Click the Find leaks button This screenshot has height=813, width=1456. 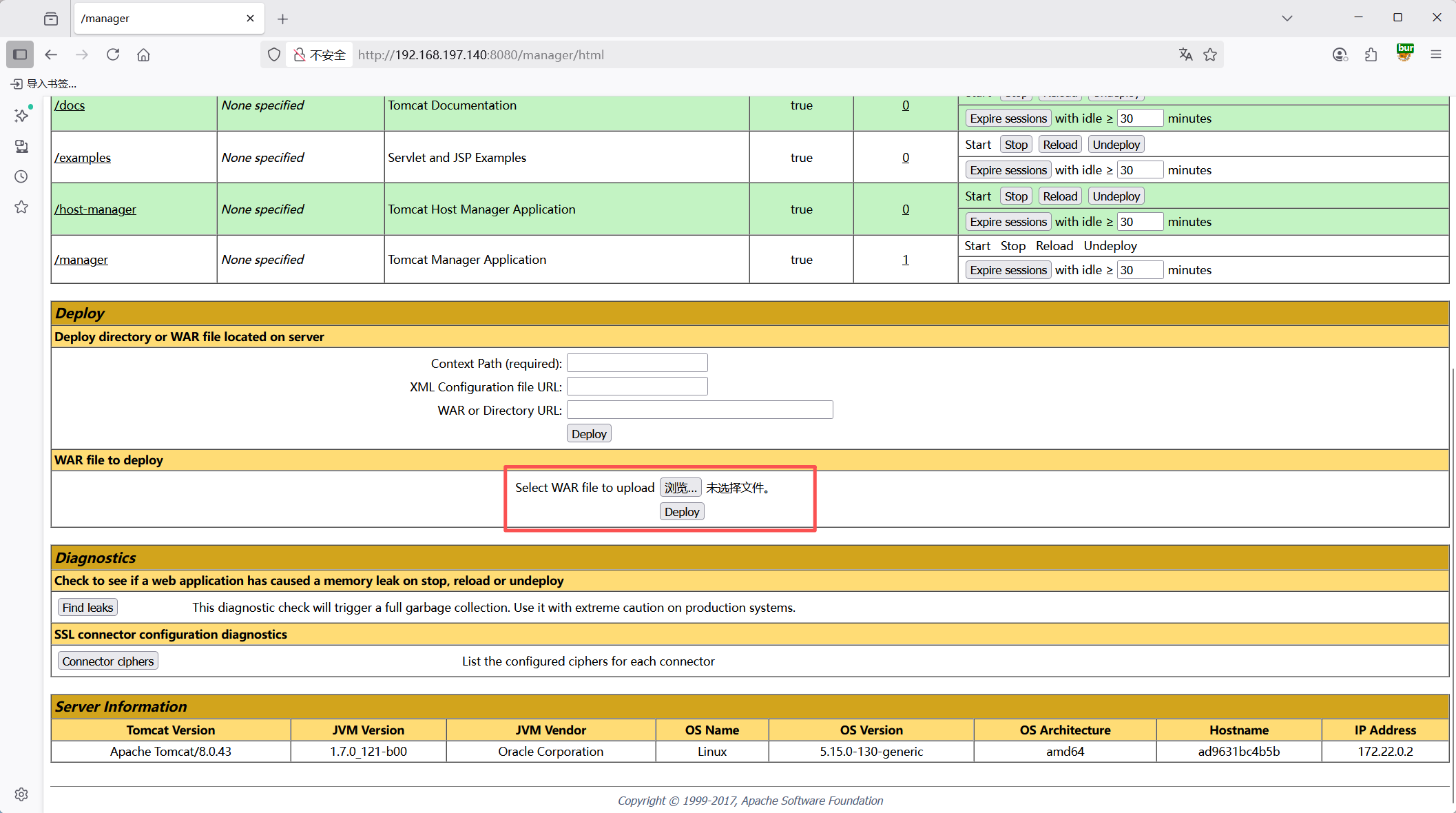87,608
